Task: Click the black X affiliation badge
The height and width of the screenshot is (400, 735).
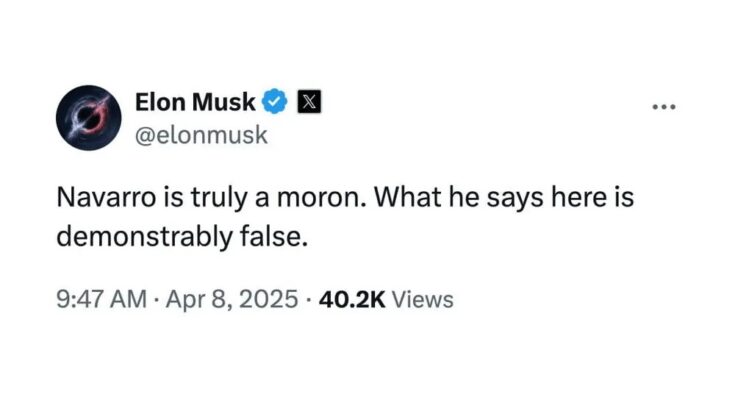Action: (309, 102)
